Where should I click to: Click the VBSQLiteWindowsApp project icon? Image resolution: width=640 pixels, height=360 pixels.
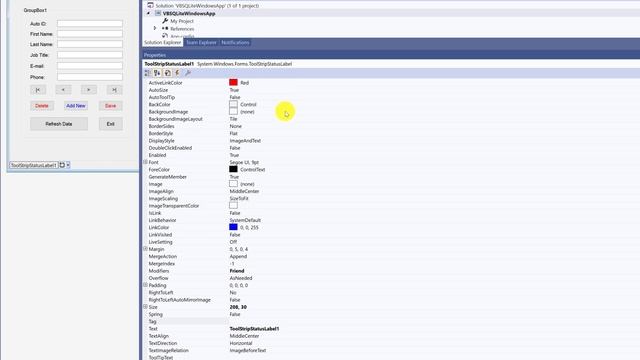pos(158,13)
